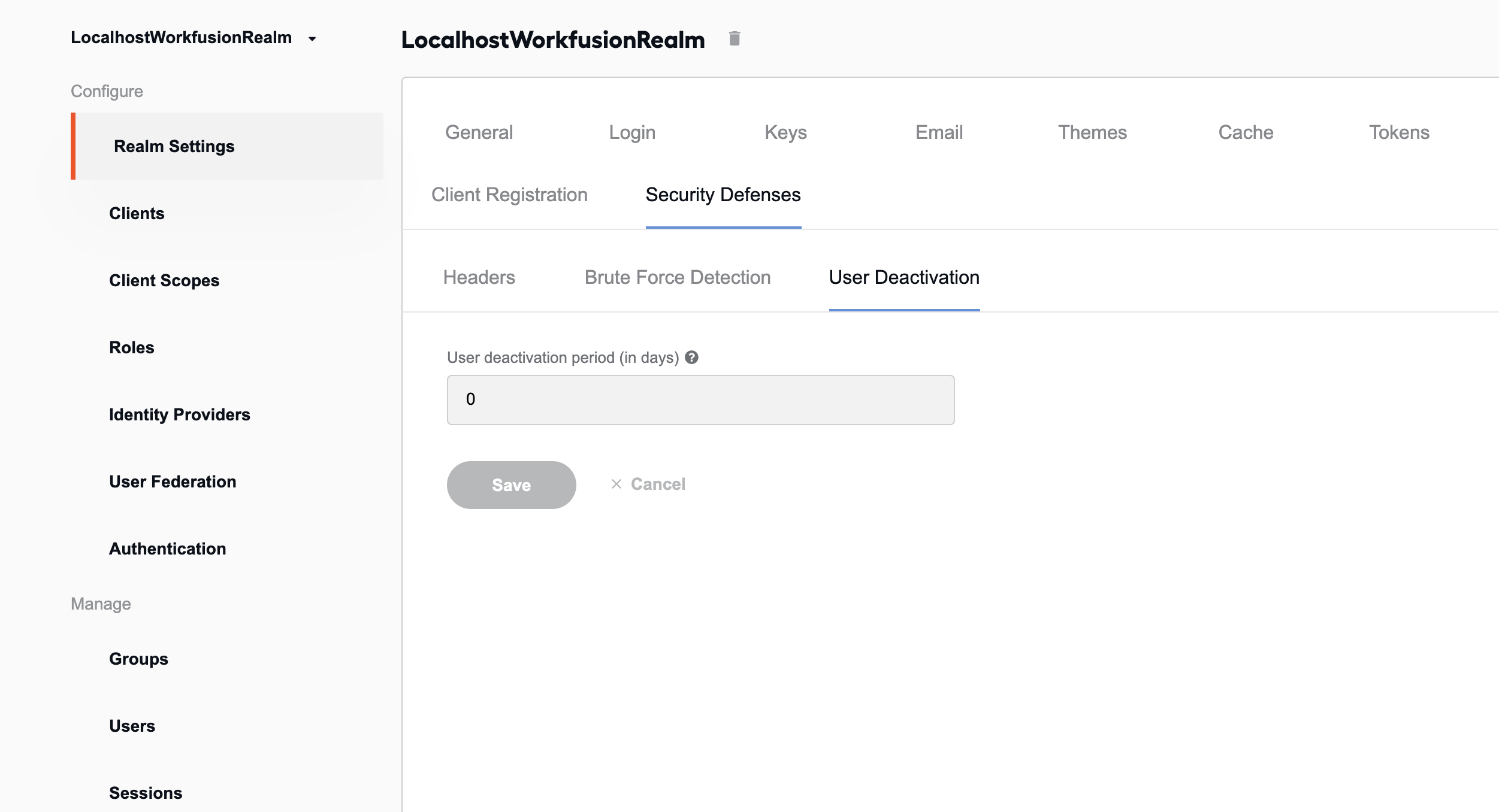
Task: Open Realm Settings in the sidebar
Action: [227, 146]
